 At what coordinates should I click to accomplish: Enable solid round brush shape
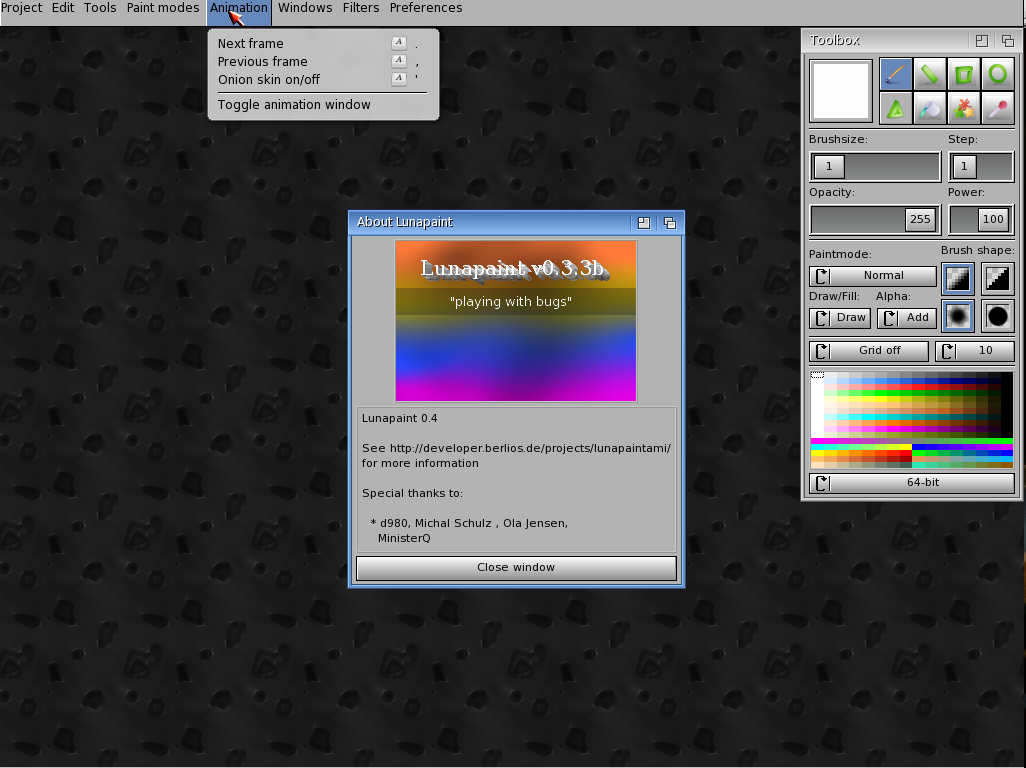[x=997, y=317]
